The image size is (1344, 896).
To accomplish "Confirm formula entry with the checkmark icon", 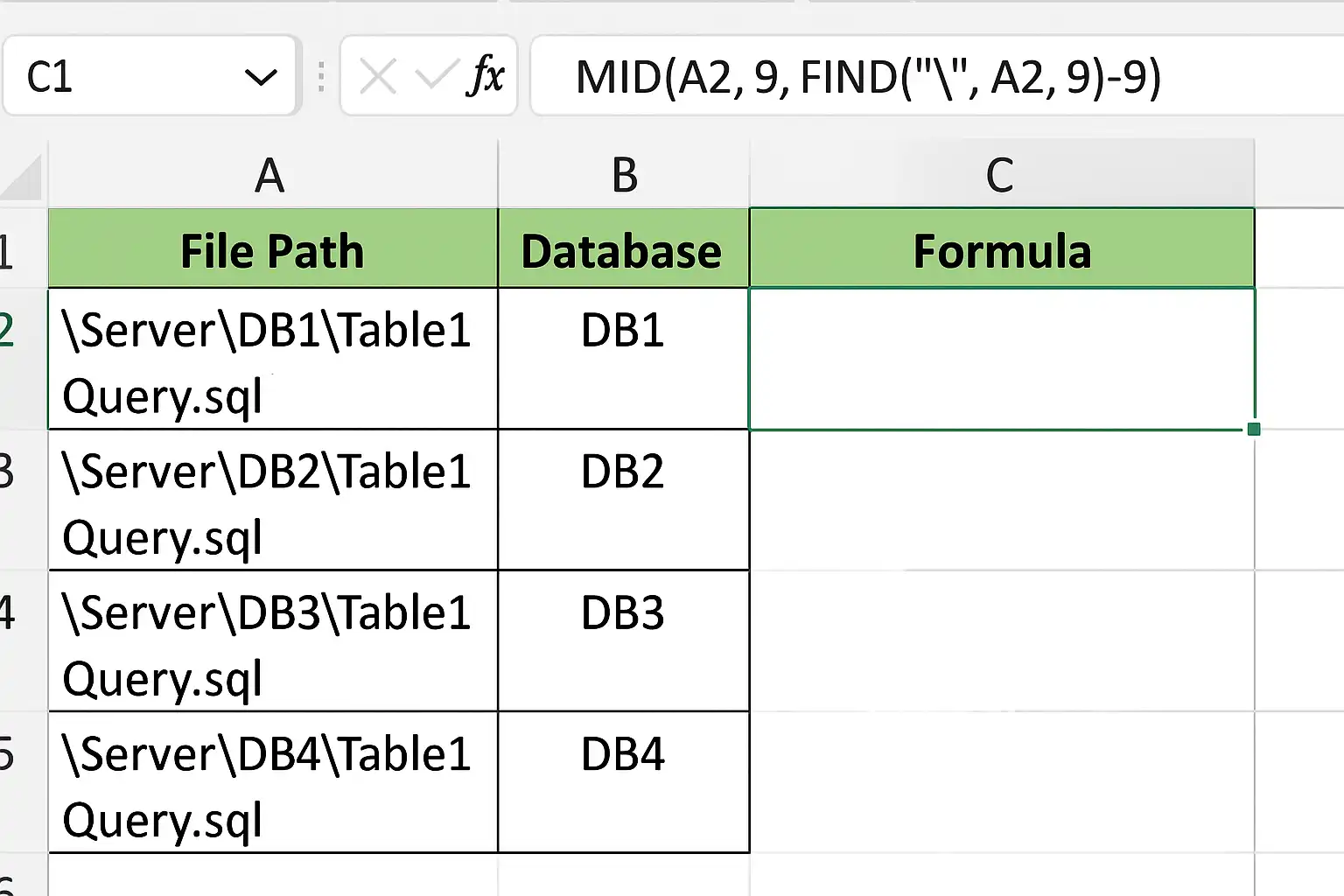I will 435,75.
